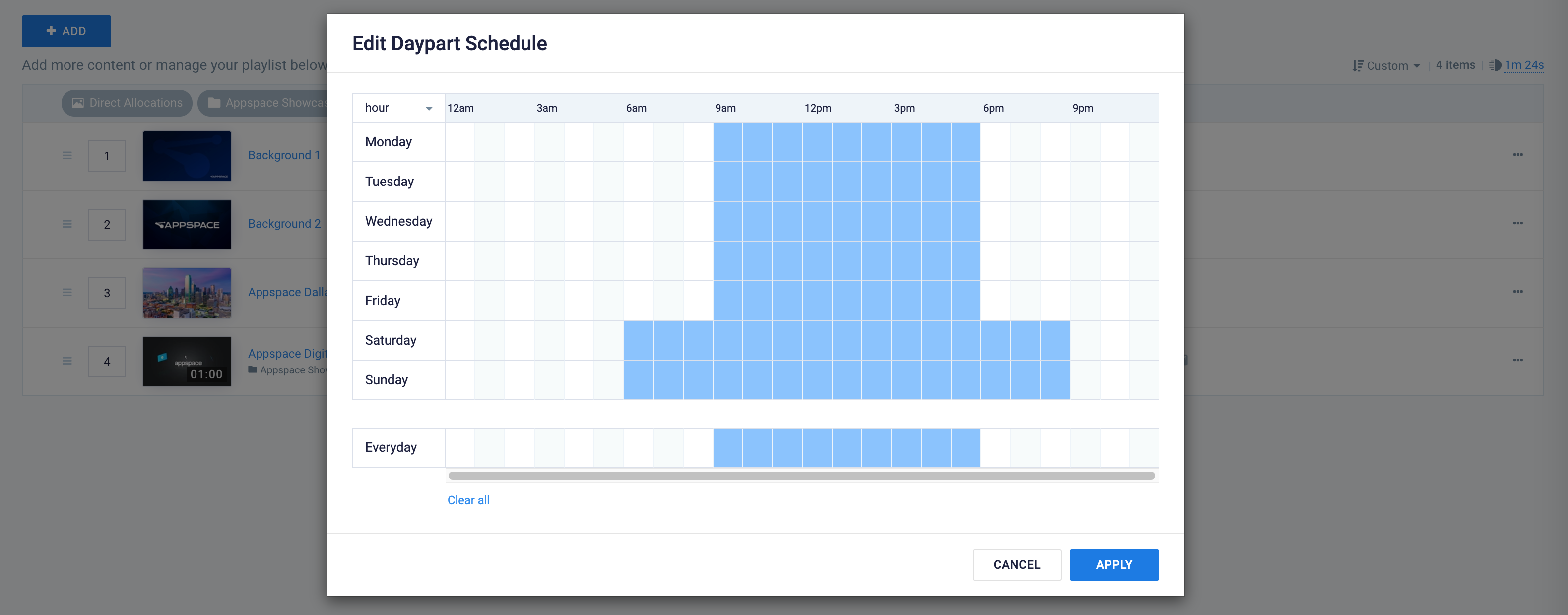Click drag handle icon for playlist item 3

pos(67,293)
